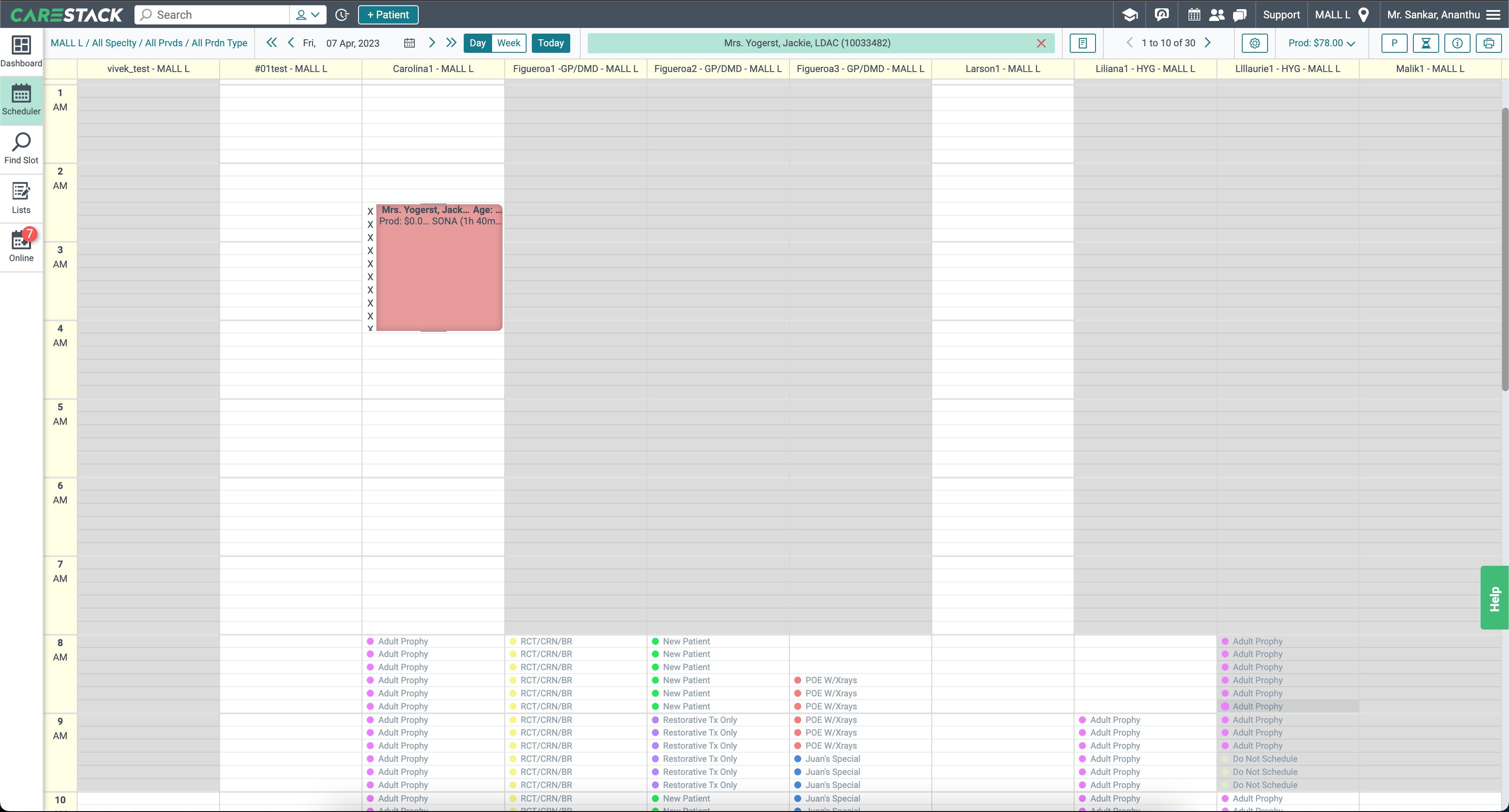Viewport: 1509px width, 812px height.
Task: Open the Mrs. Yogerst, Jackie appointment block
Action: point(439,268)
